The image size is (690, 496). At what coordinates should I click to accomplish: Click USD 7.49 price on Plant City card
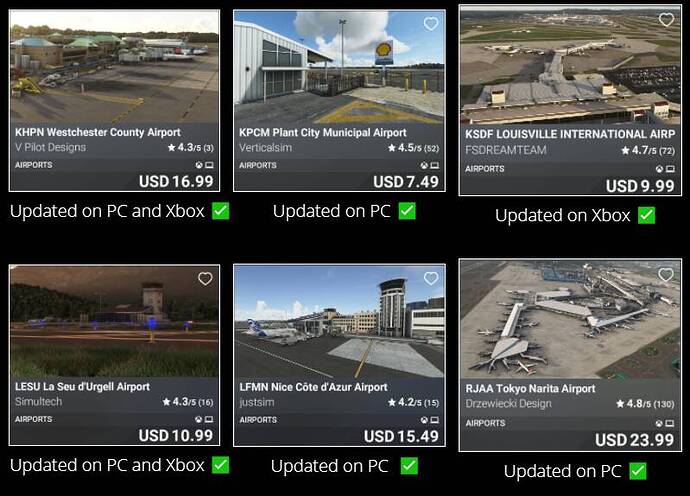pos(406,182)
